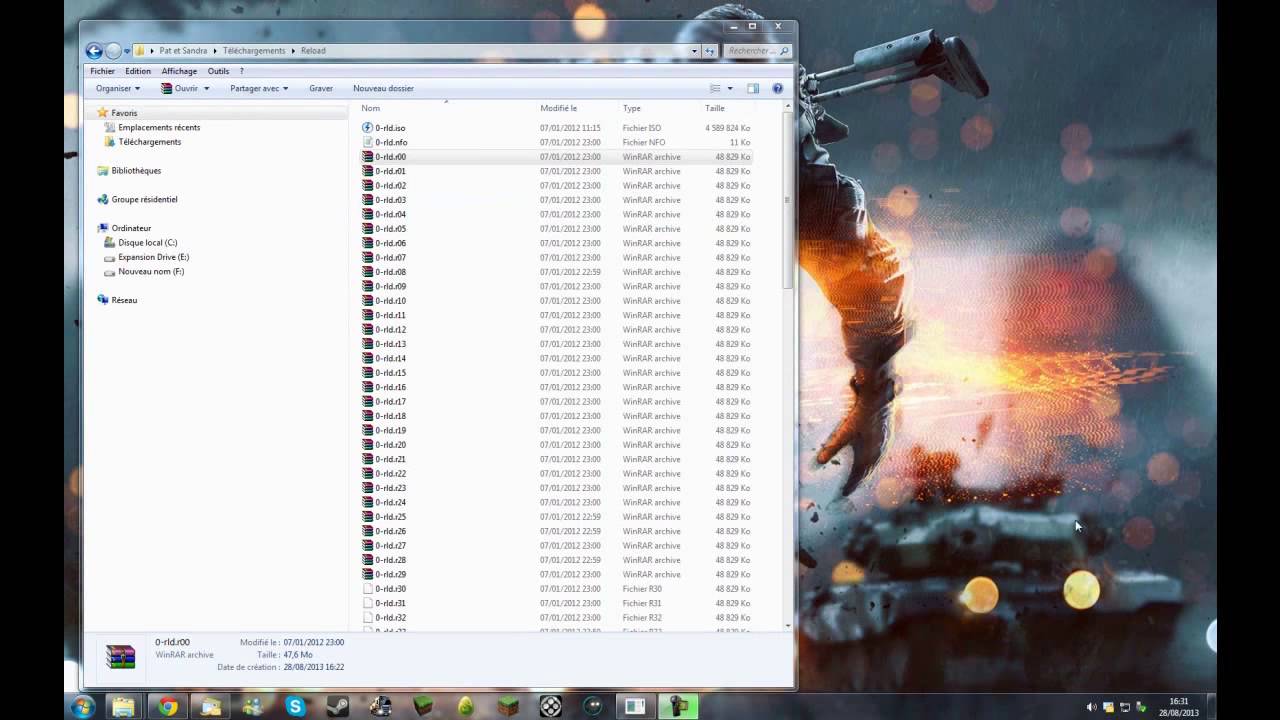Click the Refresh button in address bar
1280x720 pixels.
[710, 51]
